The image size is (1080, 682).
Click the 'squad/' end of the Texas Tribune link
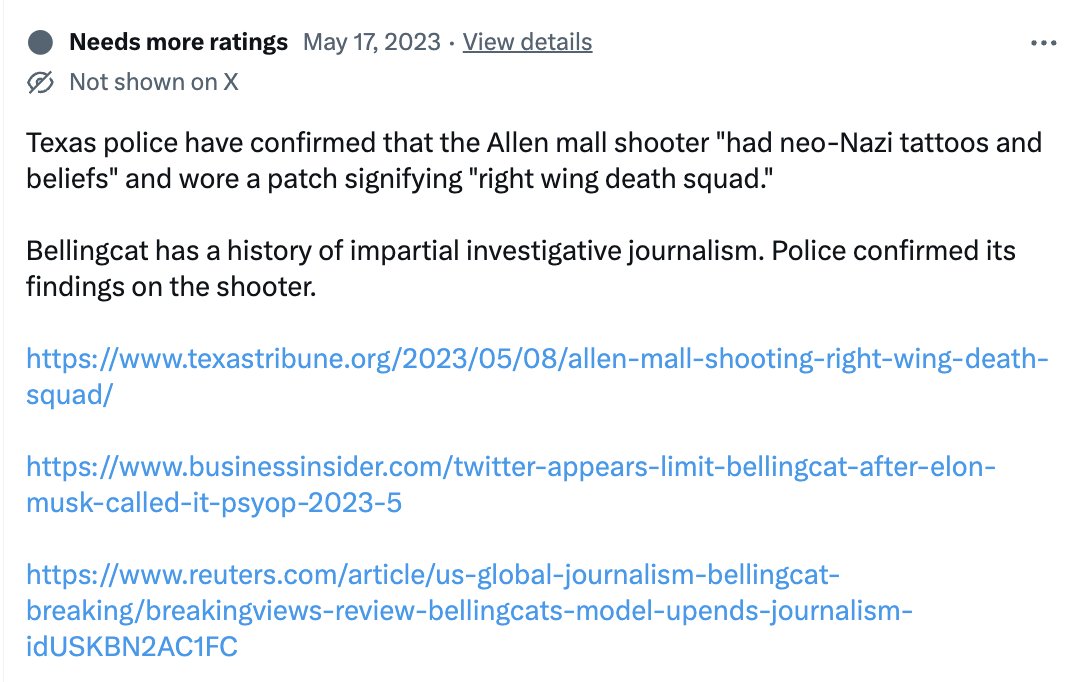69,395
